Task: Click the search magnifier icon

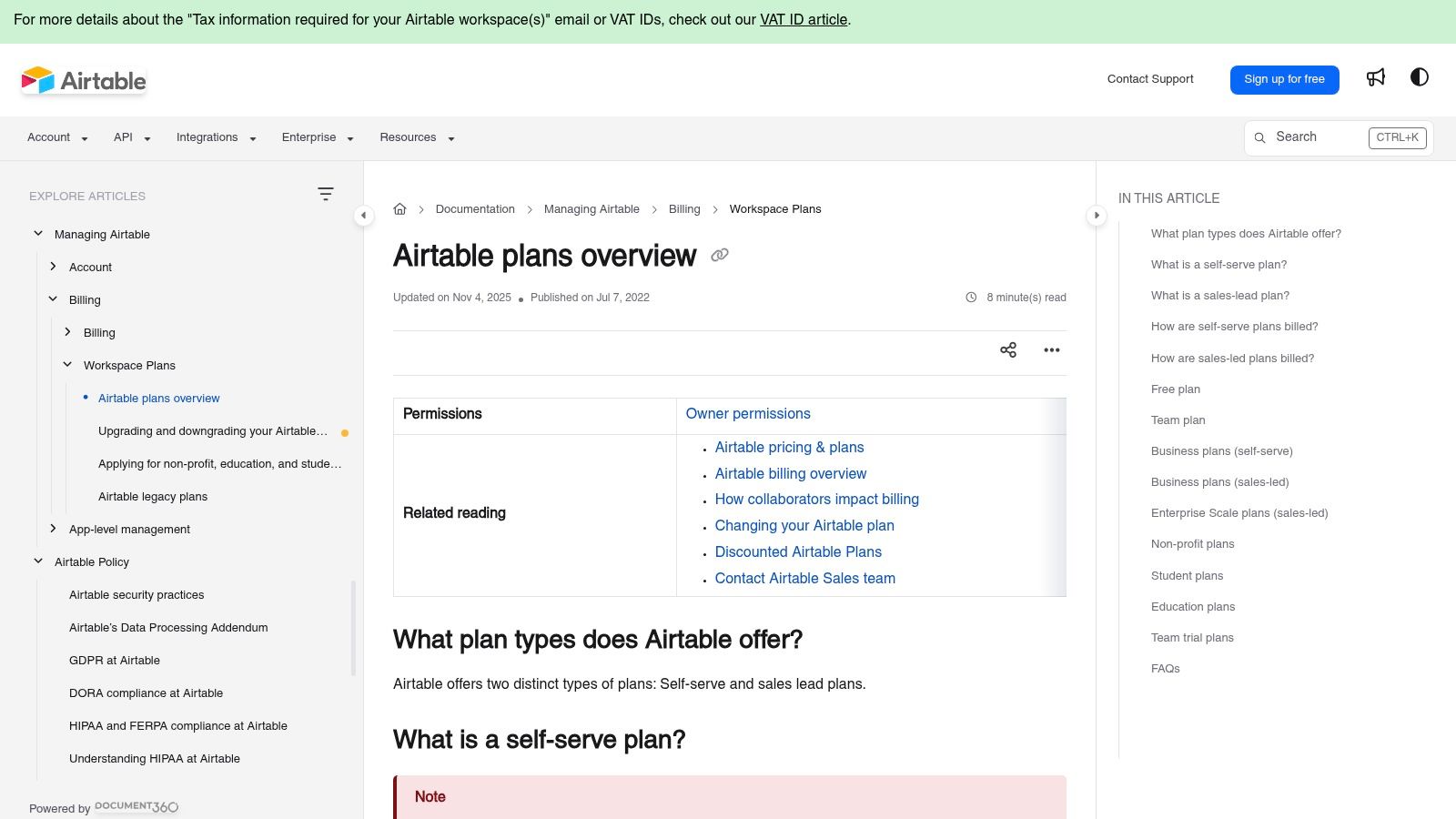Action: (x=1259, y=137)
